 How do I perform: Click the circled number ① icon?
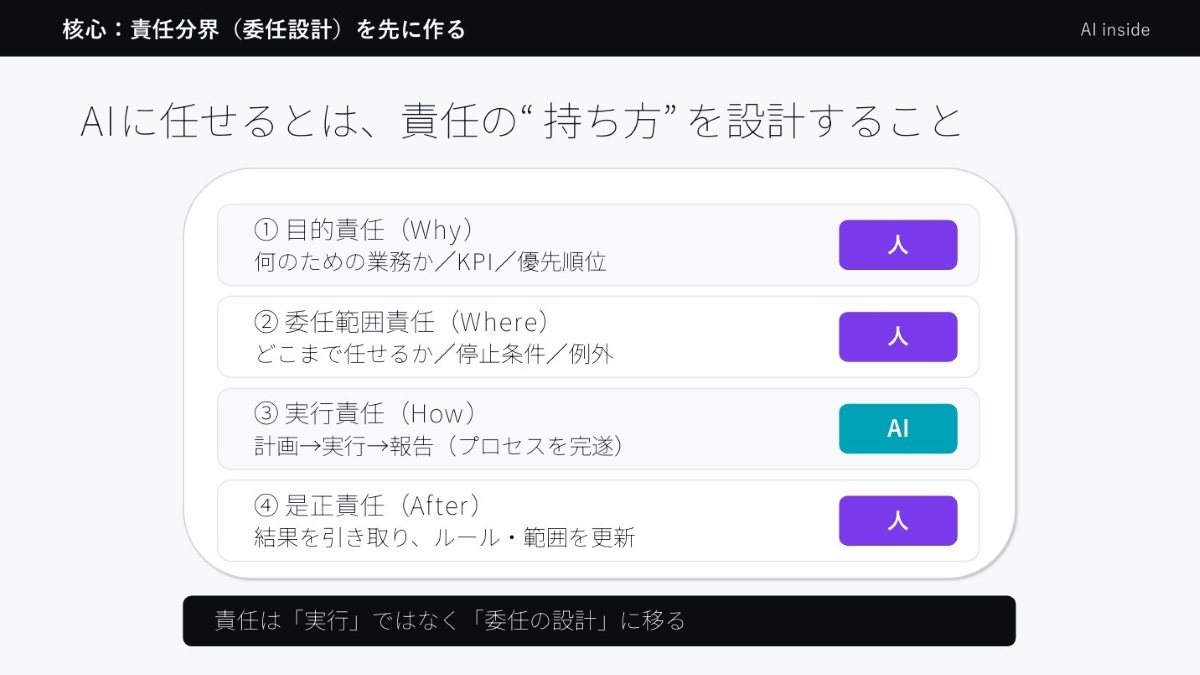265,230
